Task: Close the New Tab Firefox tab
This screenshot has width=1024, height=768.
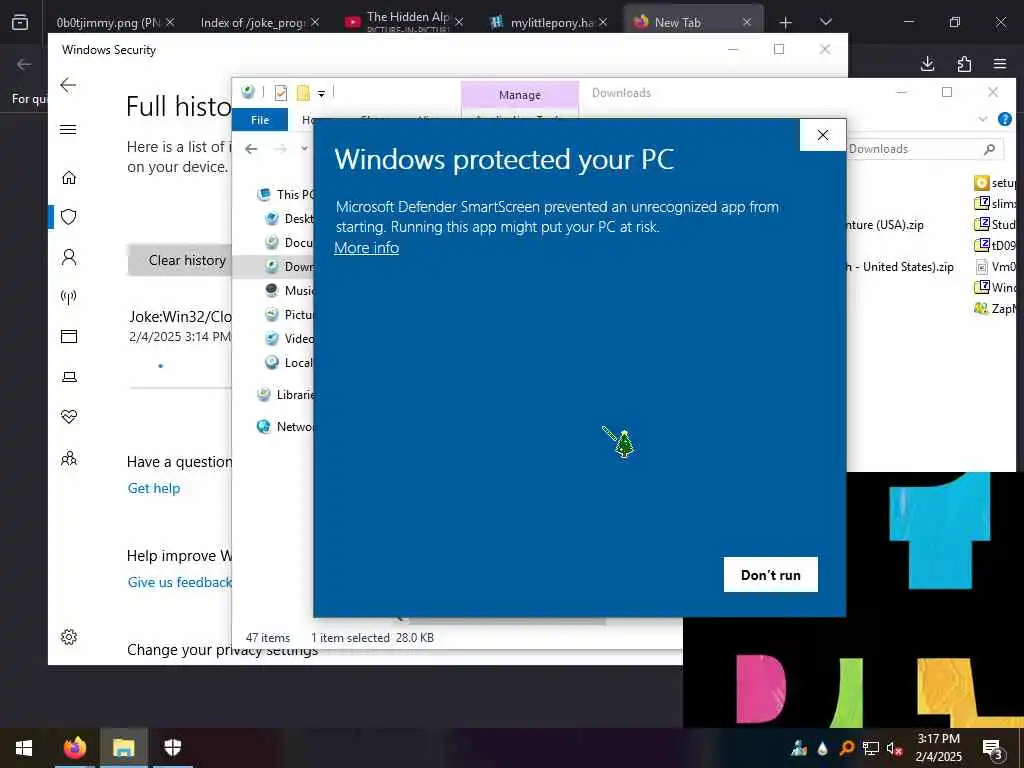Action: 746,22
